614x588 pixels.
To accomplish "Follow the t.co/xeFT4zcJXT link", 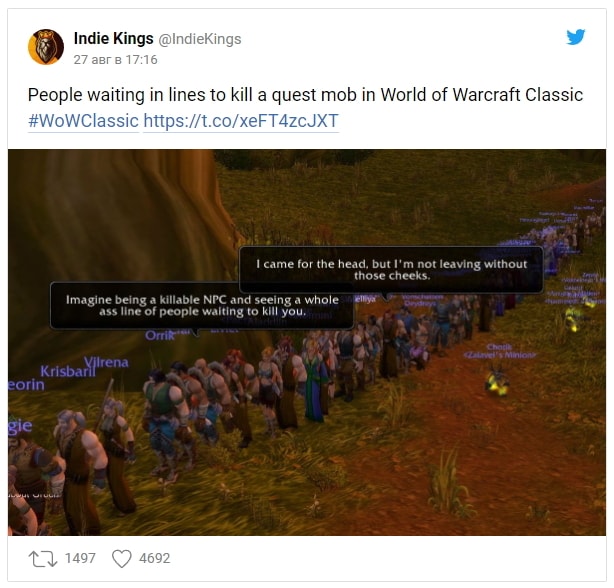I will click(241, 121).
